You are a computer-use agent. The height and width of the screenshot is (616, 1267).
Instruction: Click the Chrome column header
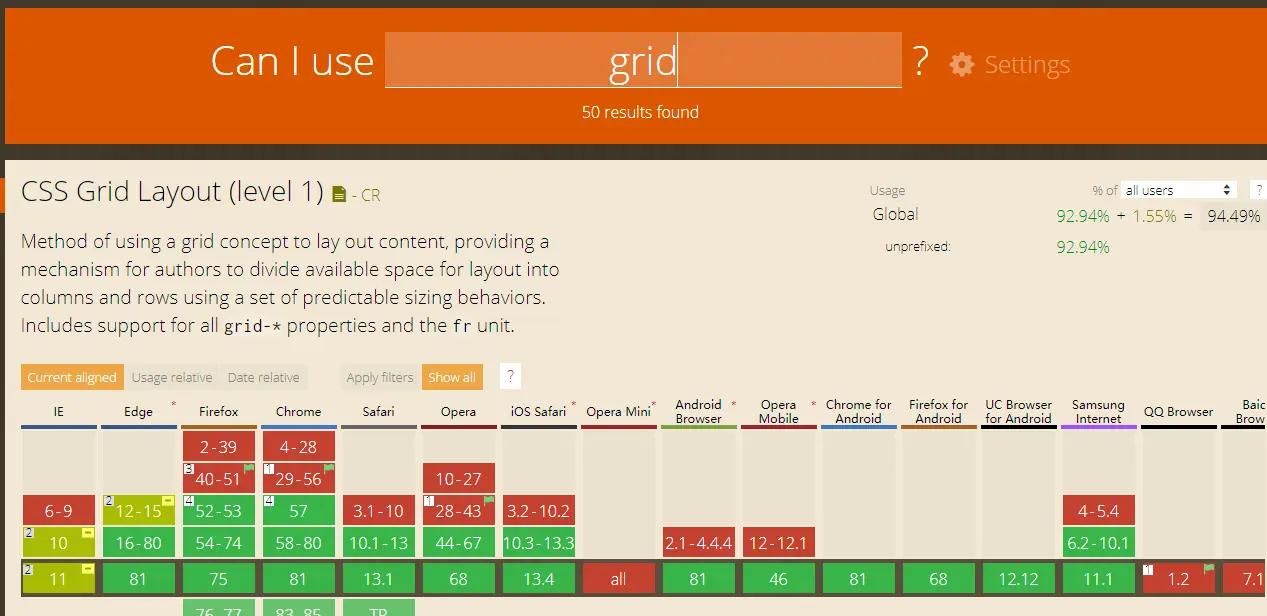click(x=299, y=411)
